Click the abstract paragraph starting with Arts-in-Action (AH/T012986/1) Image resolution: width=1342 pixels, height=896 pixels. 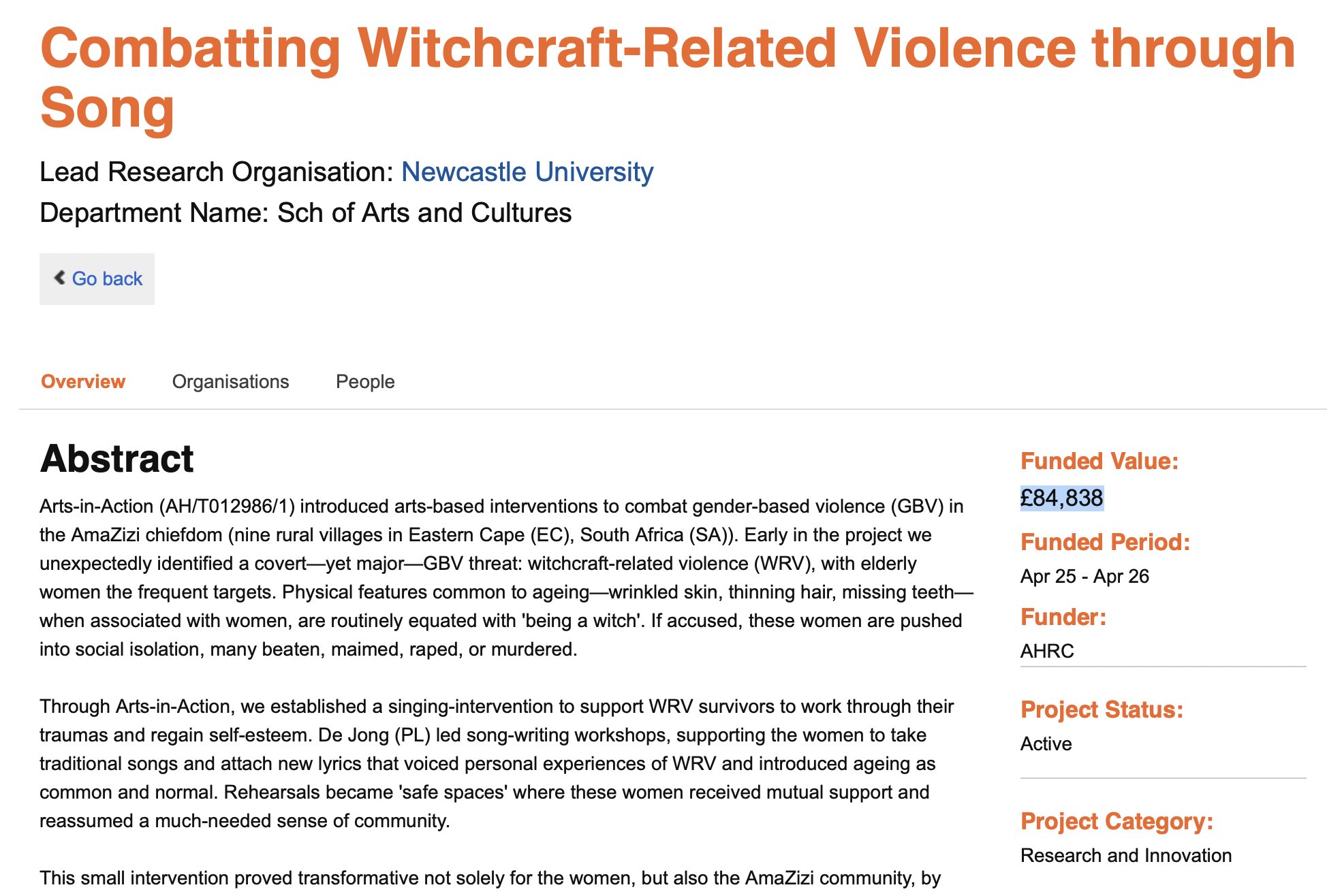(507, 577)
